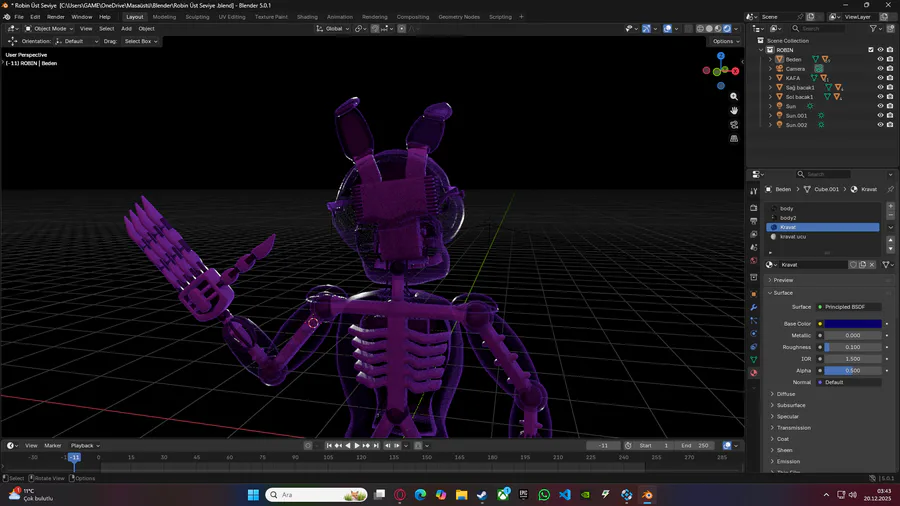Open the Render menu in top bar
The width and height of the screenshot is (900, 506).
point(56,17)
